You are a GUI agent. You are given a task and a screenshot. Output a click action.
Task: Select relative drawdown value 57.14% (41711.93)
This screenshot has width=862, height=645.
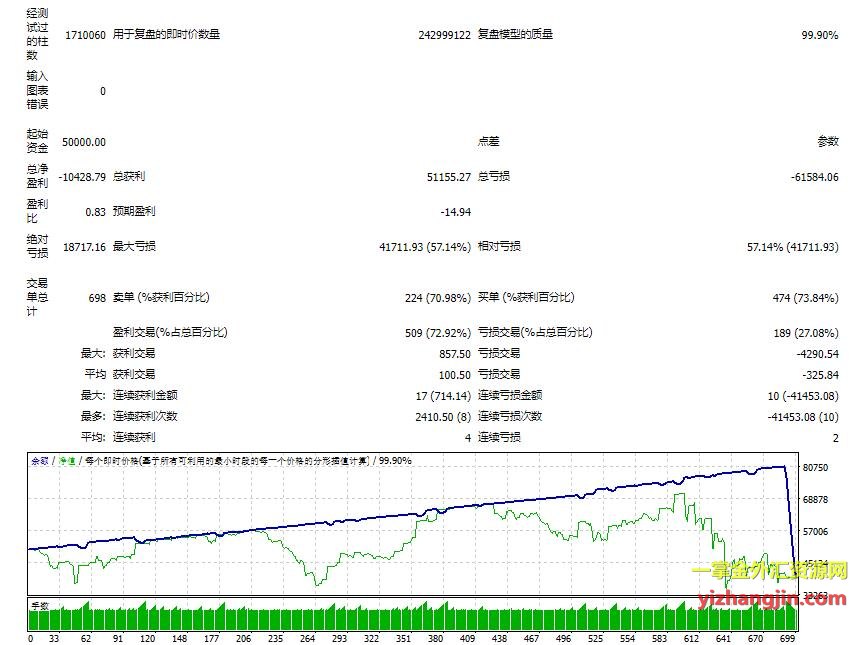click(x=793, y=247)
